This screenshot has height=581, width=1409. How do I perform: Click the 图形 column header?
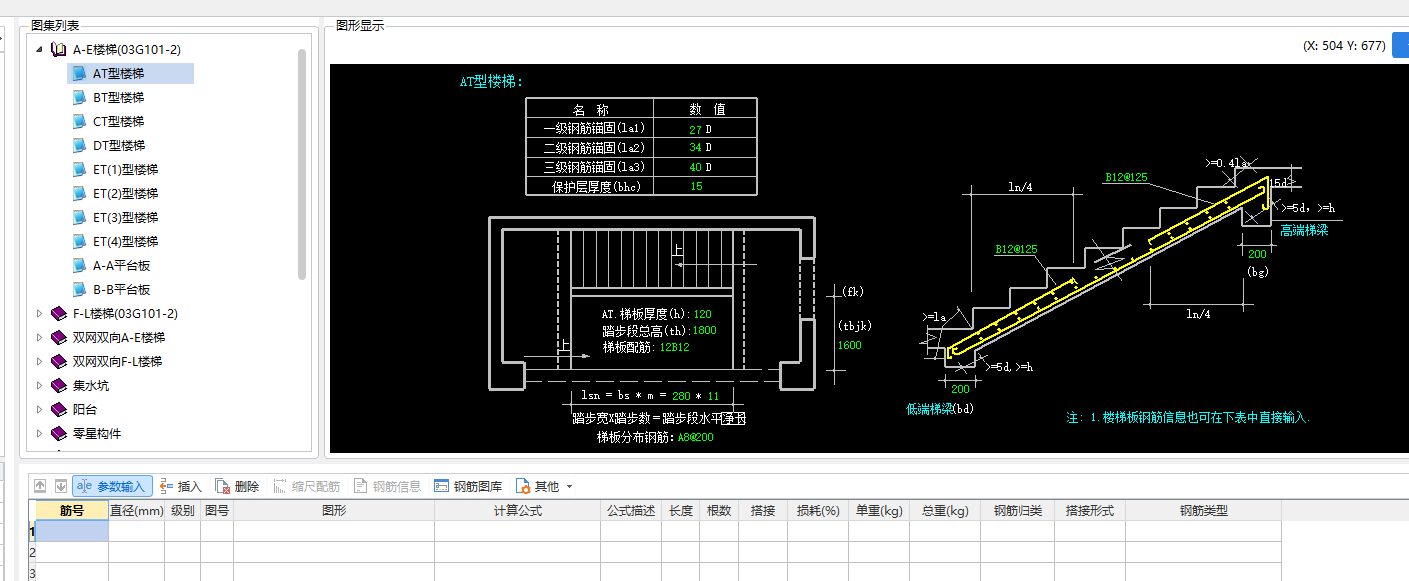click(334, 510)
